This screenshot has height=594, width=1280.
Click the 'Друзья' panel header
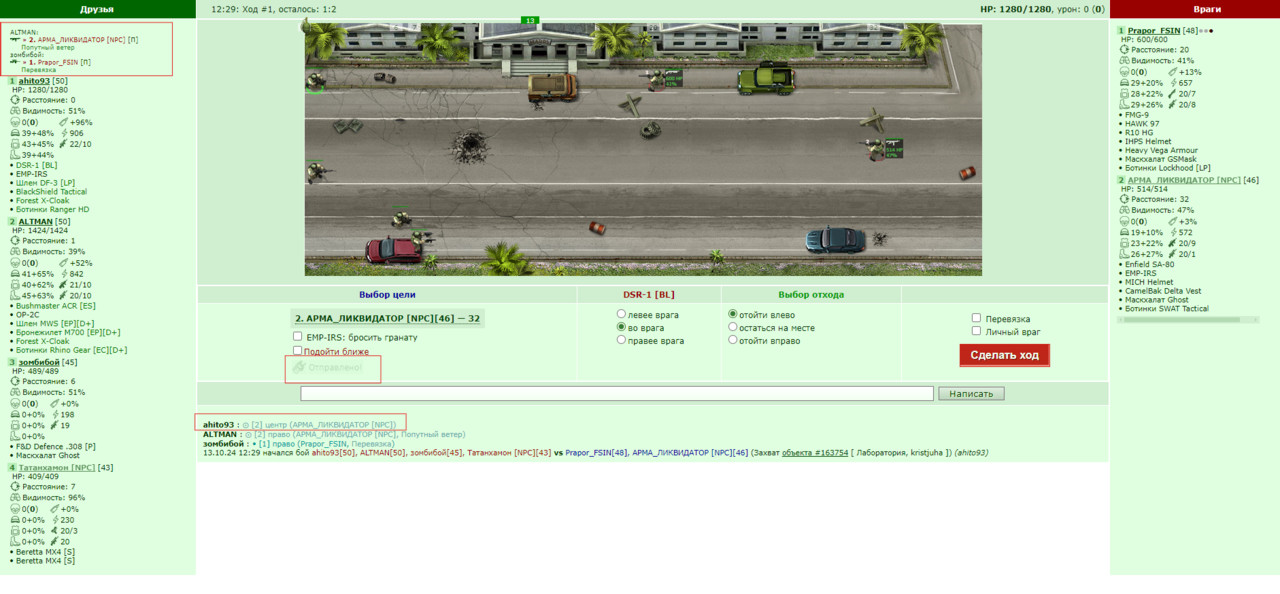(97, 9)
